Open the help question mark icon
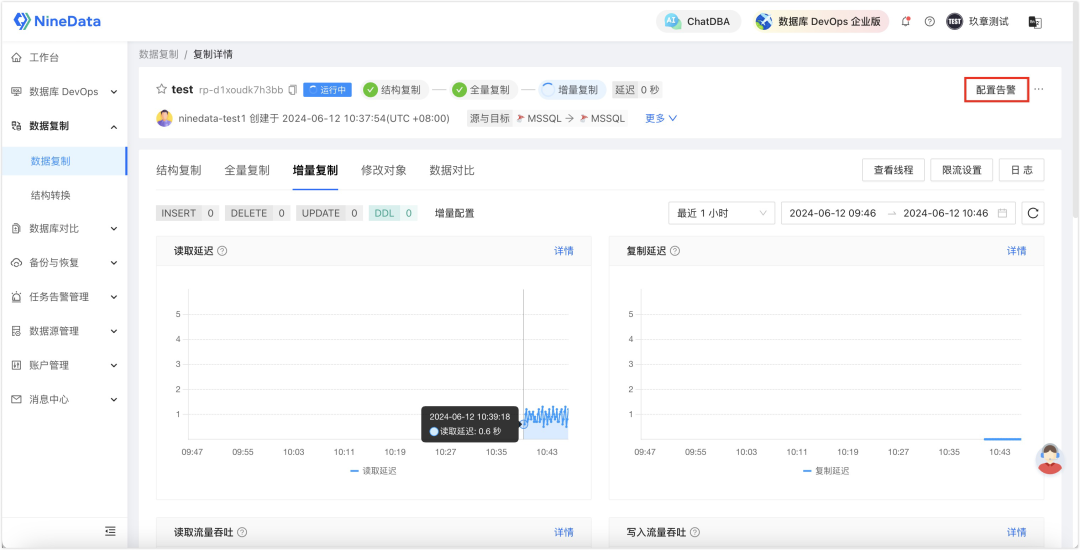1080x550 pixels. point(930,21)
